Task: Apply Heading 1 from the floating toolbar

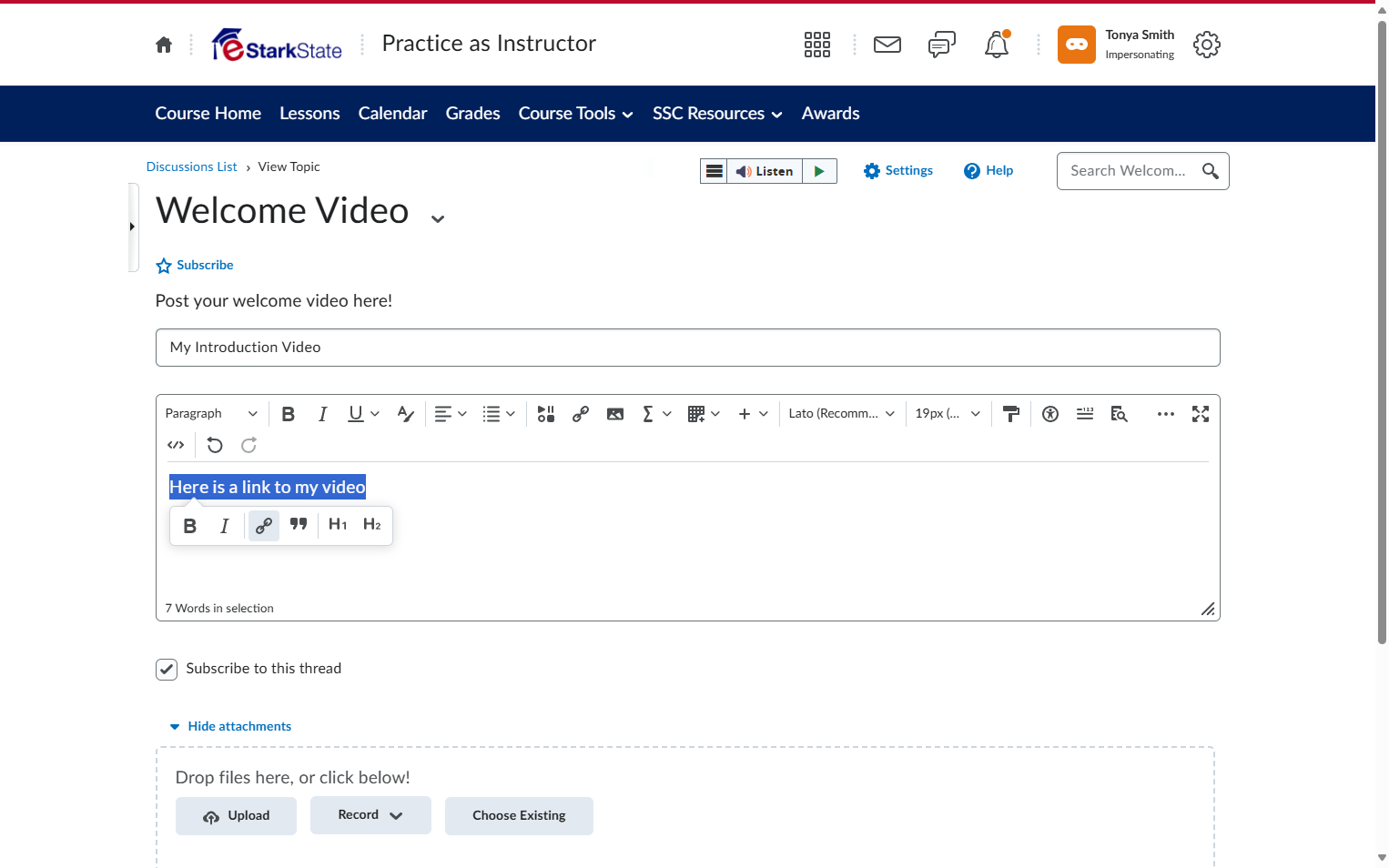Action: (338, 525)
